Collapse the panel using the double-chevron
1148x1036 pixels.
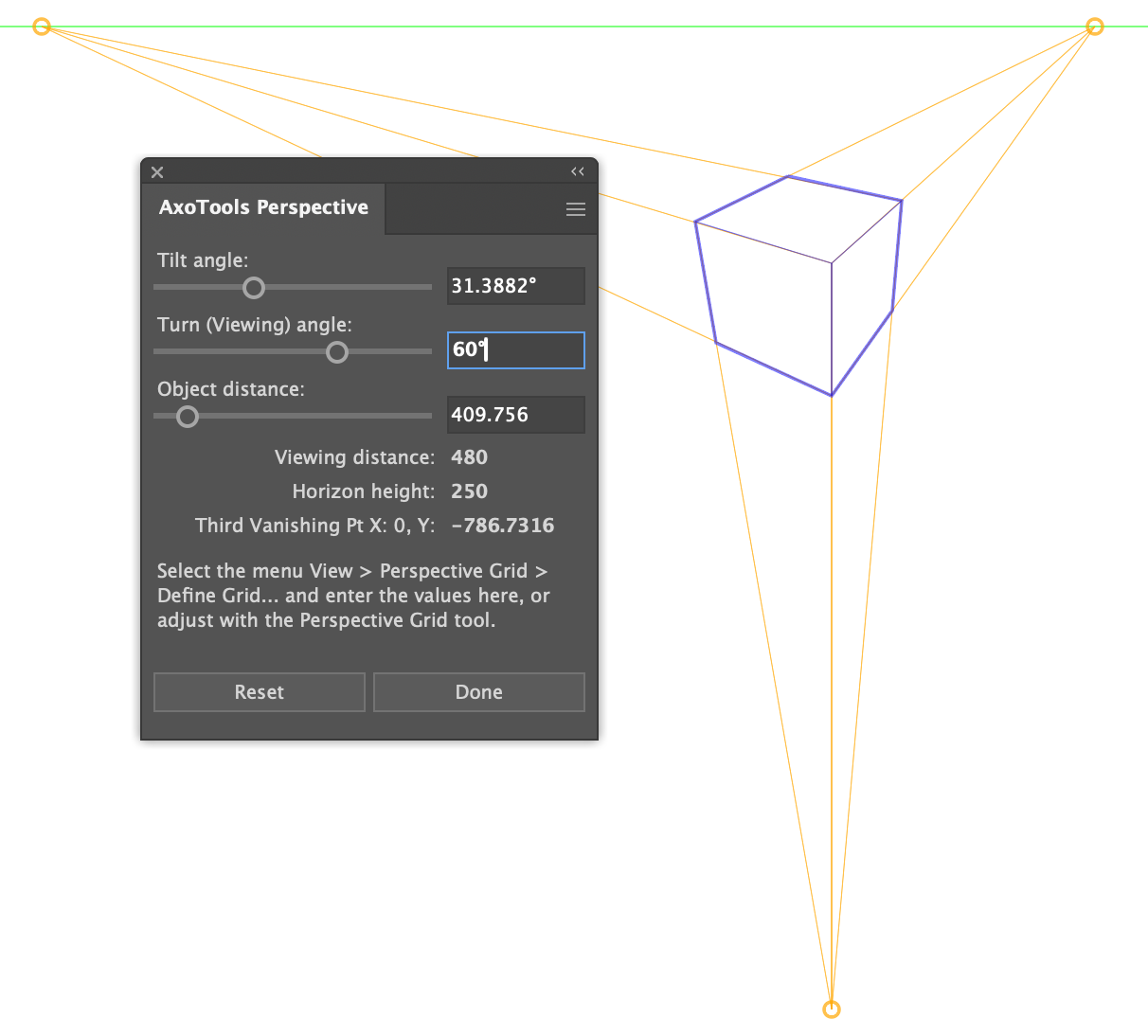578,171
